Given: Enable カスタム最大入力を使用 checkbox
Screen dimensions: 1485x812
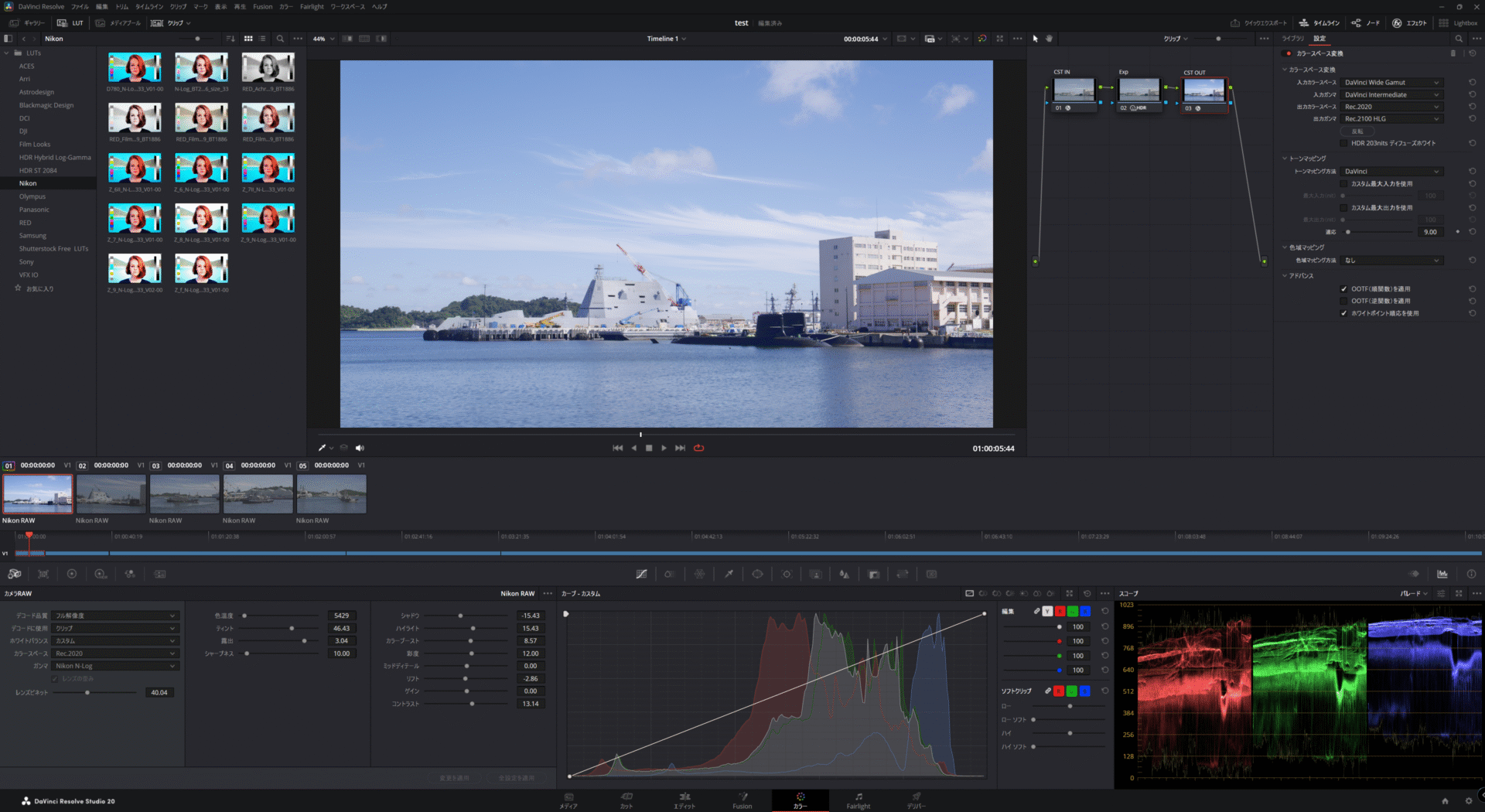Looking at the screenshot, I should click(1343, 184).
